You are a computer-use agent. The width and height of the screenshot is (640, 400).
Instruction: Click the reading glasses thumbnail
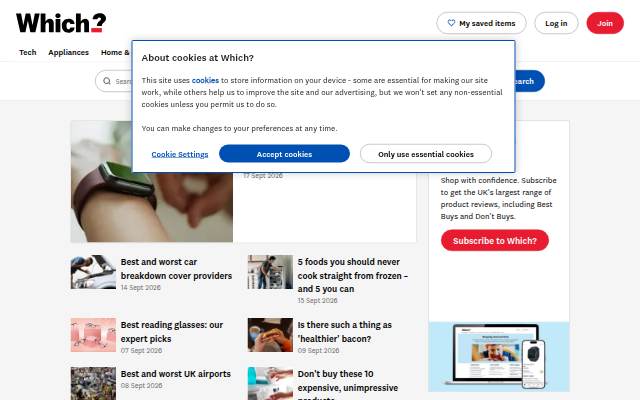point(93,335)
